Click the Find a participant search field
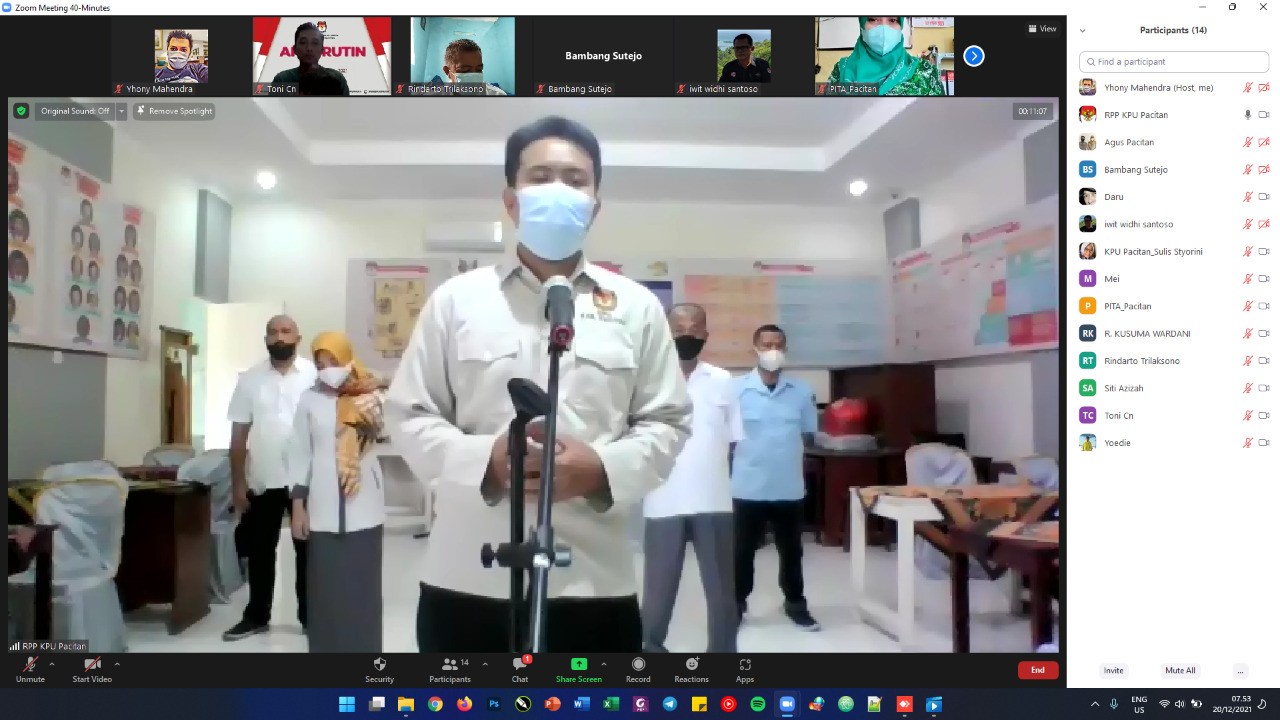Viewport: 1280px width, 720px height. coord(1174,62)
